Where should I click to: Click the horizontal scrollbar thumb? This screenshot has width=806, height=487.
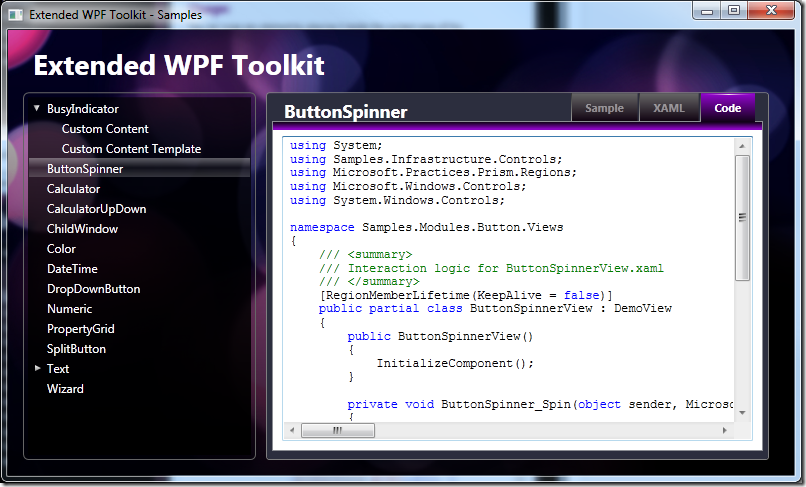[338, 430]
